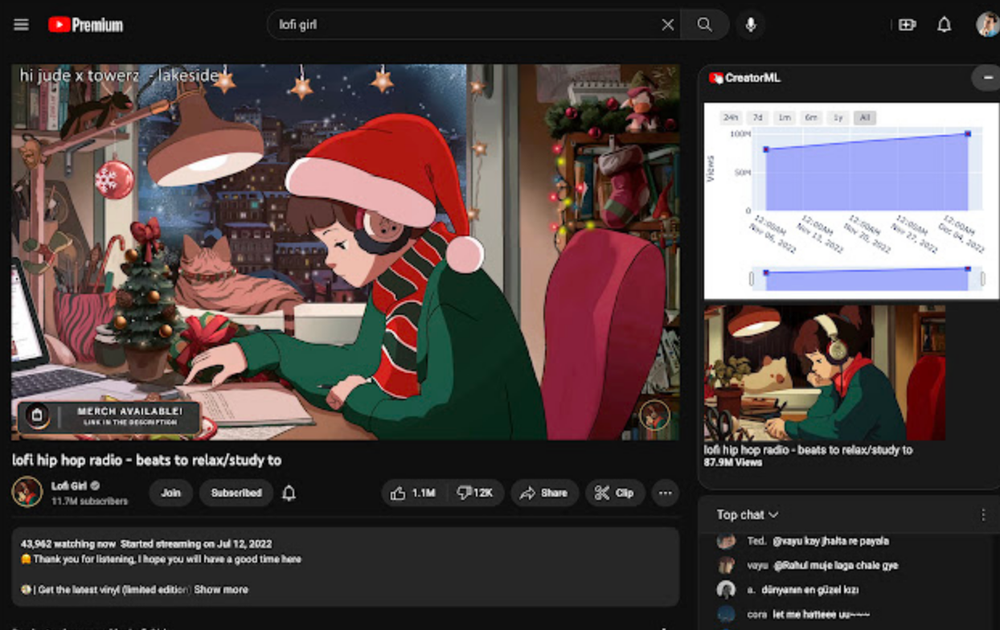1000x630 pixels.
Task: Click chat message from Ted.
Action: [817, 541]
